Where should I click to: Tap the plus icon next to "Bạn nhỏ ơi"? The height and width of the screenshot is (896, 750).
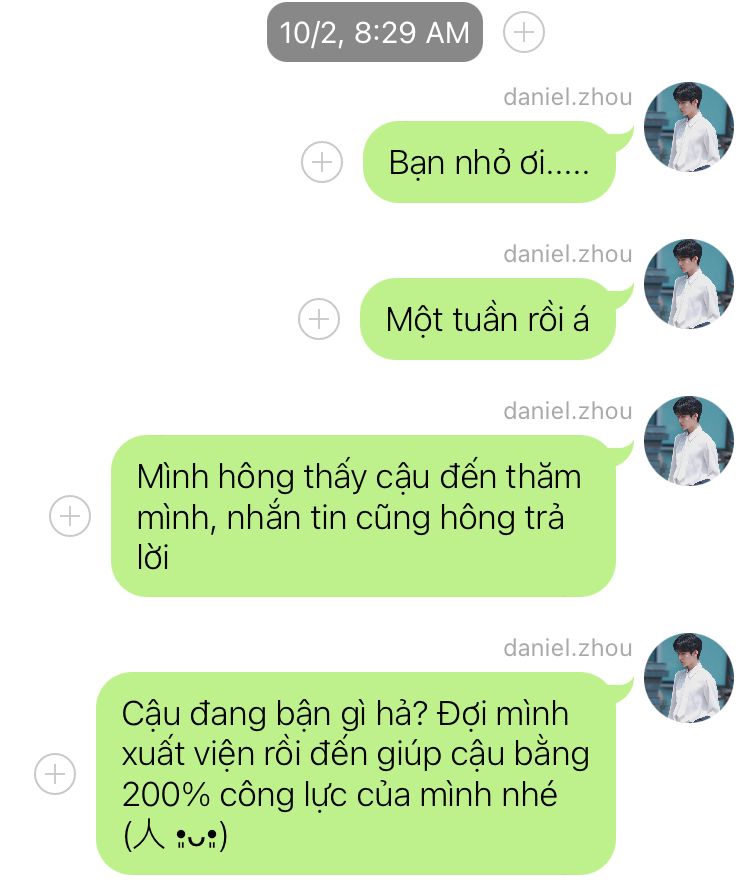coord(322,162)
